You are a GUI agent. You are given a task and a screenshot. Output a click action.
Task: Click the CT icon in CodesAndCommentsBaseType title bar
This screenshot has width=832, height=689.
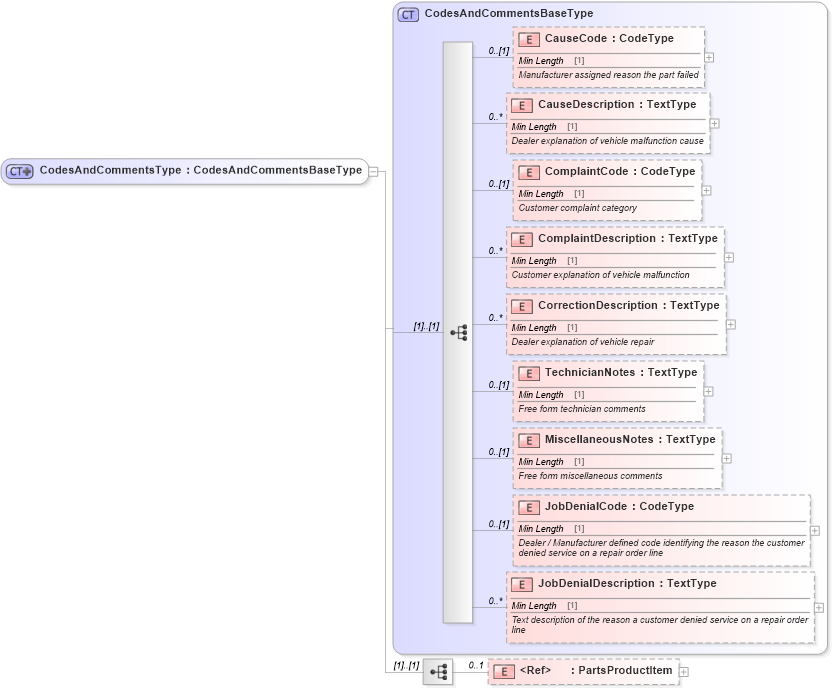click(x=407, y=14)
